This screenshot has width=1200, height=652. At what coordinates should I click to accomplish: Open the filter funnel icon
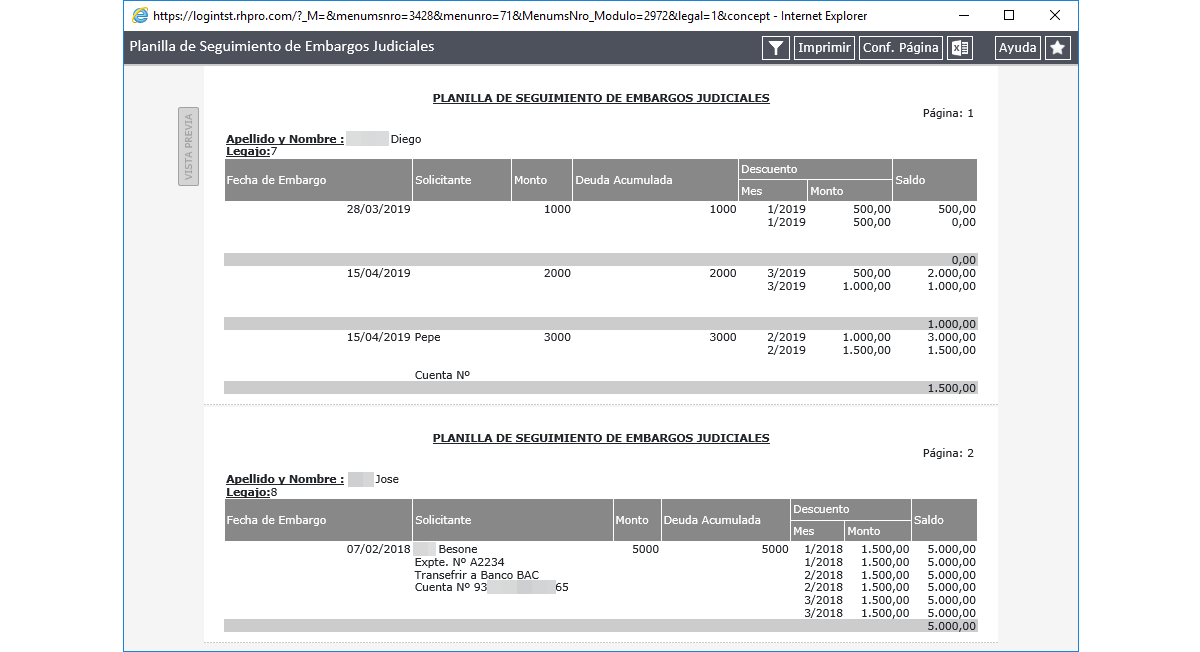click(x=776, y=48)
